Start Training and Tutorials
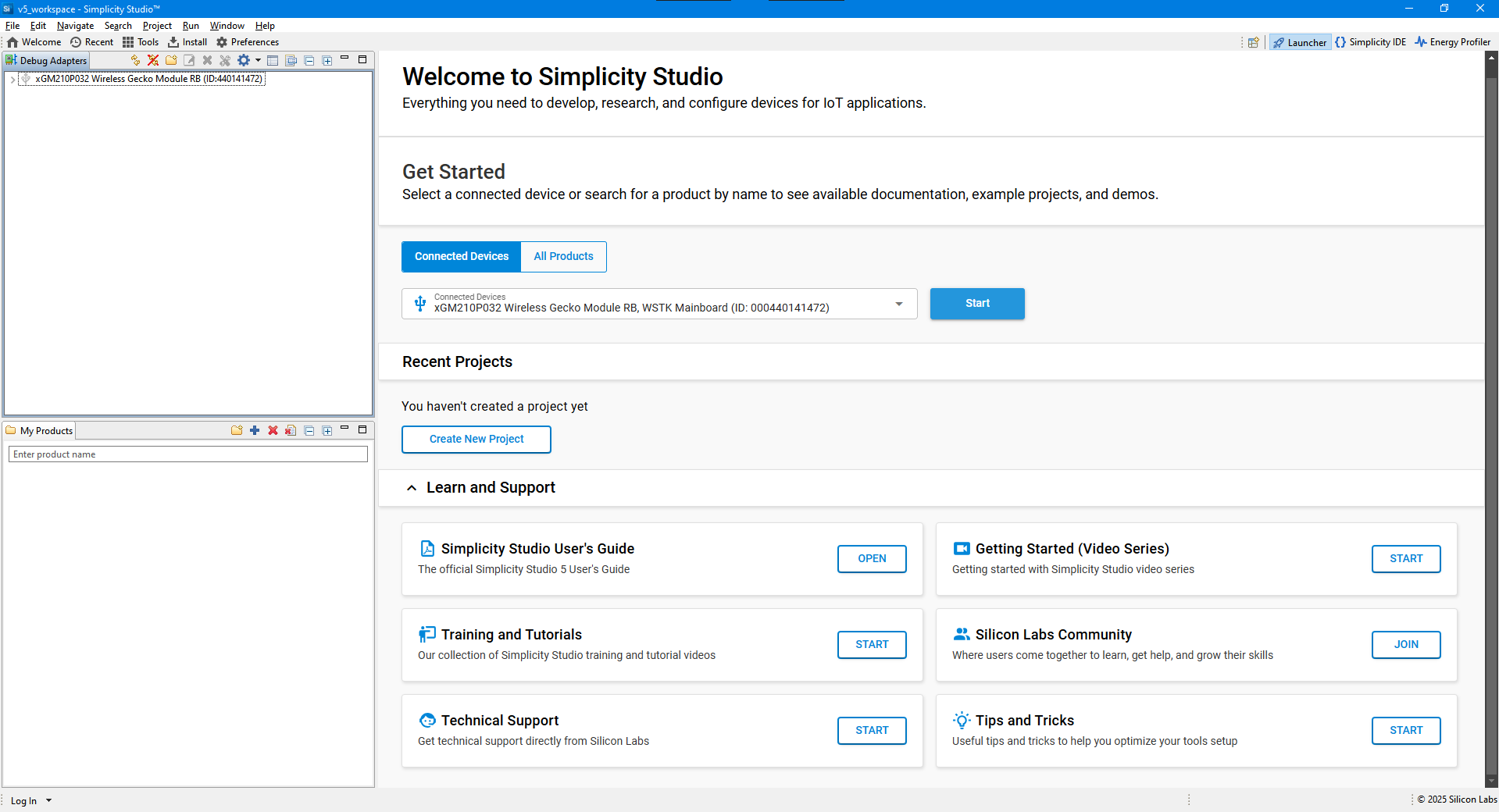 coord(872,645)
